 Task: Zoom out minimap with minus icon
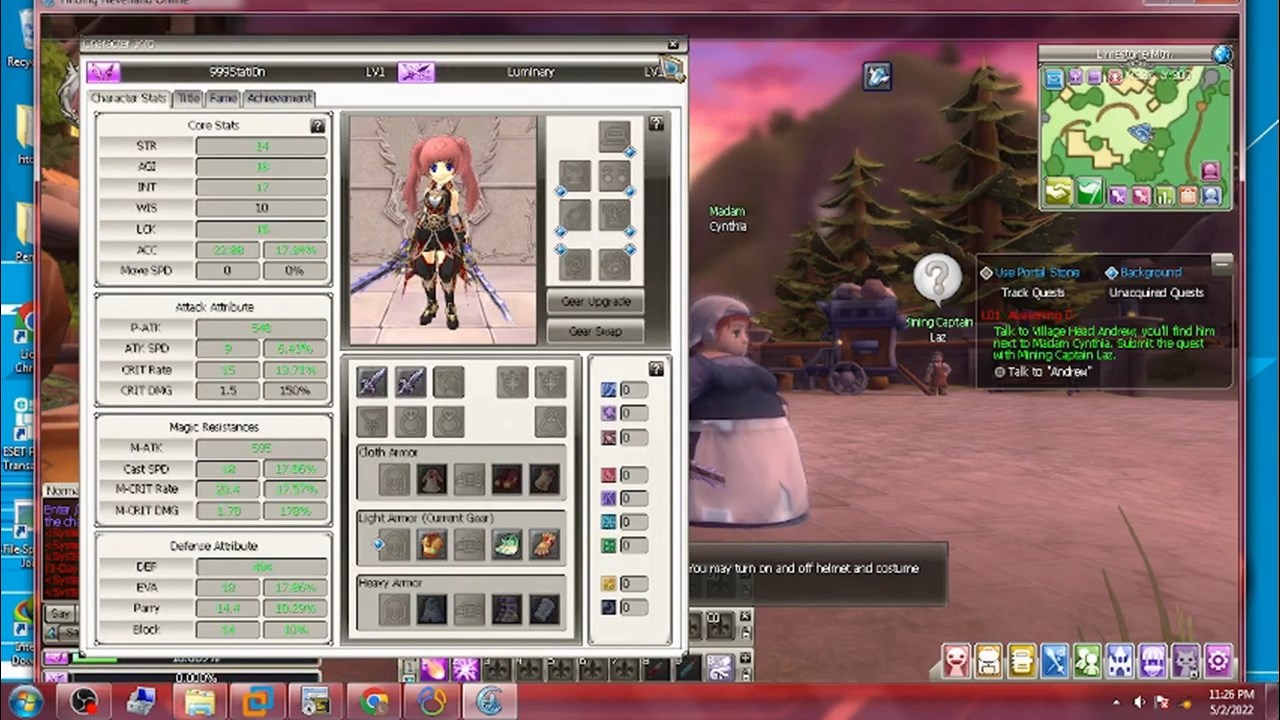click(x=1096, y=76)
